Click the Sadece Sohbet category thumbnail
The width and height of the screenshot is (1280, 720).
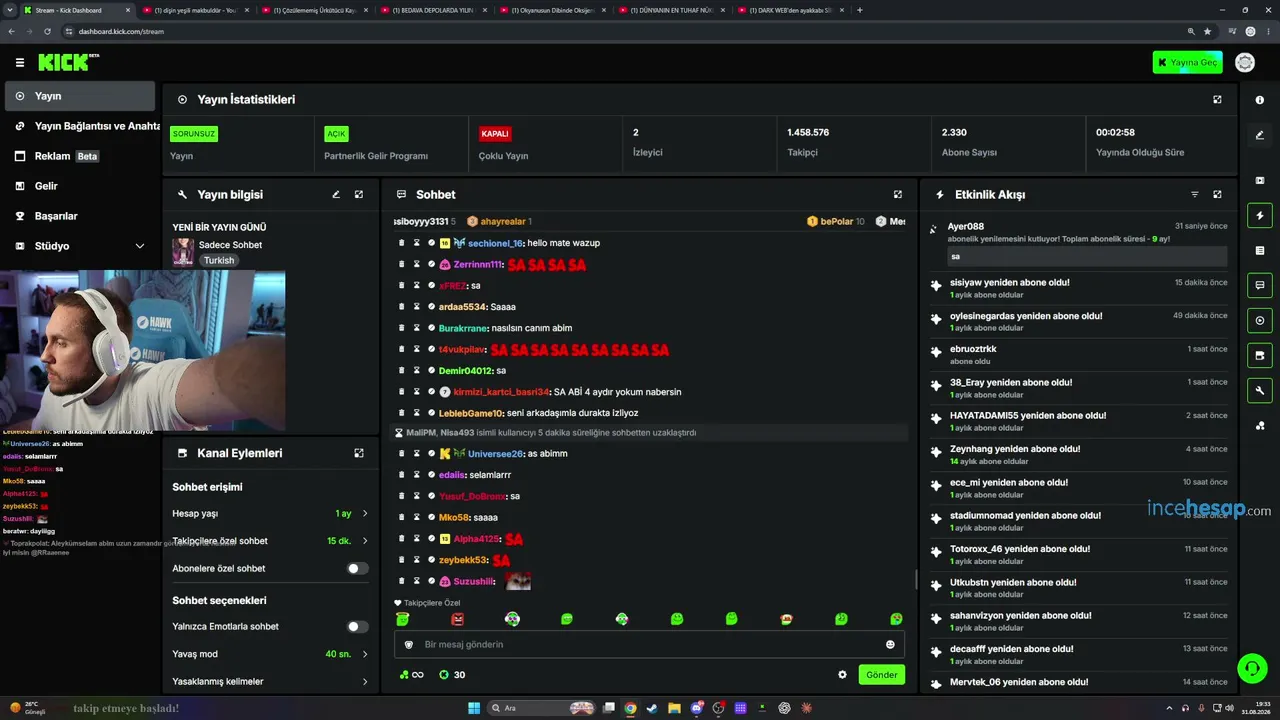pos(183,252)
